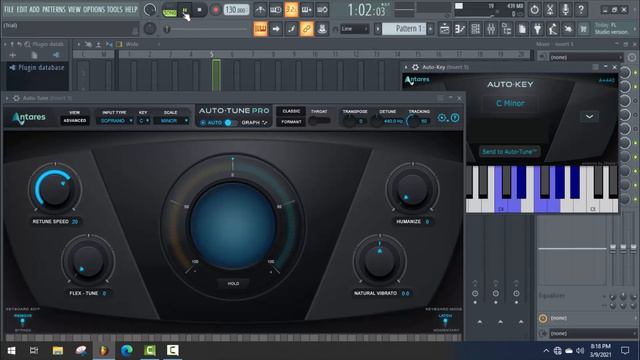Click arrow left of the Pattern 1 selector
The image size is (640, 360).
378,29
